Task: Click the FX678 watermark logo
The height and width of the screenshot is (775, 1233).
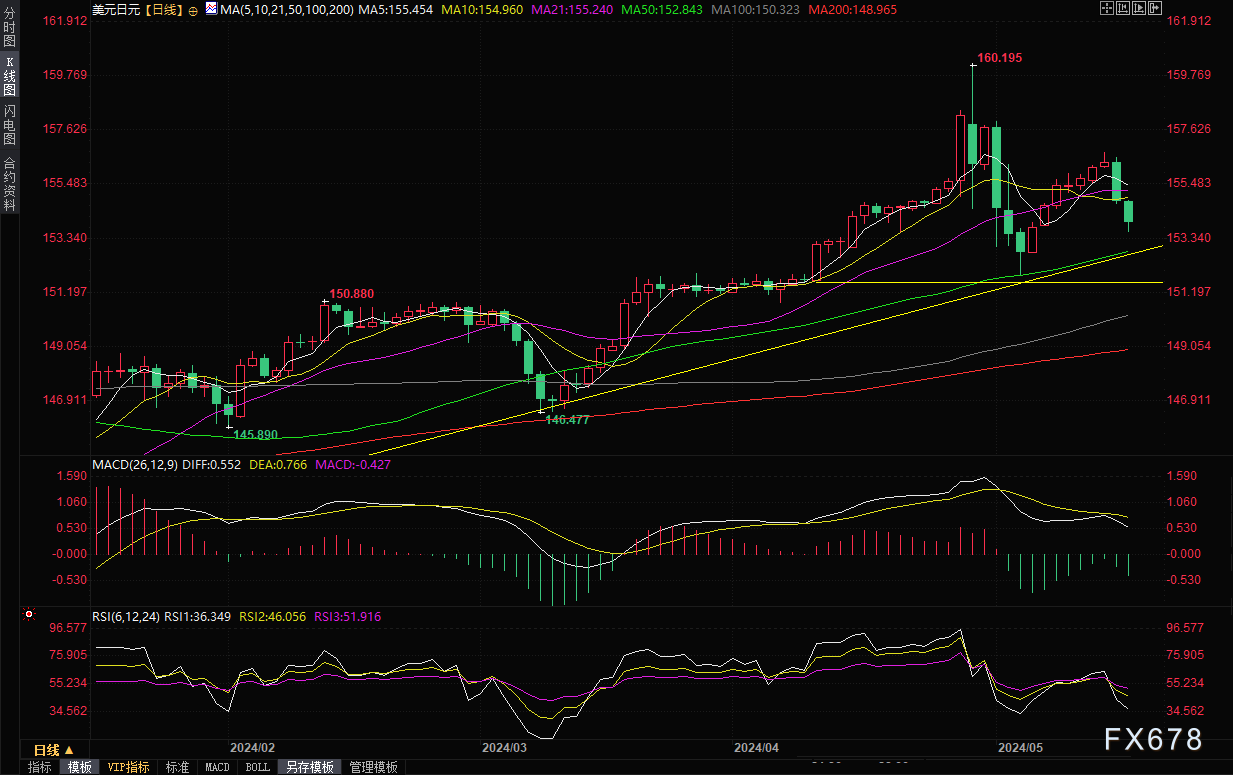Action: tap(1153, 739)
